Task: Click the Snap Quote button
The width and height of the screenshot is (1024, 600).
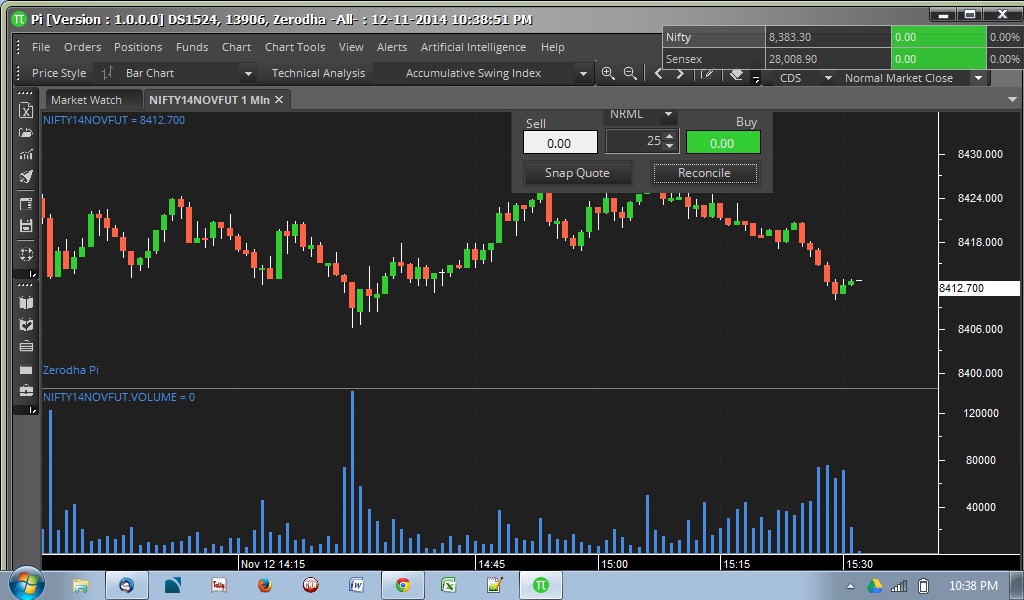Action: 577,173
